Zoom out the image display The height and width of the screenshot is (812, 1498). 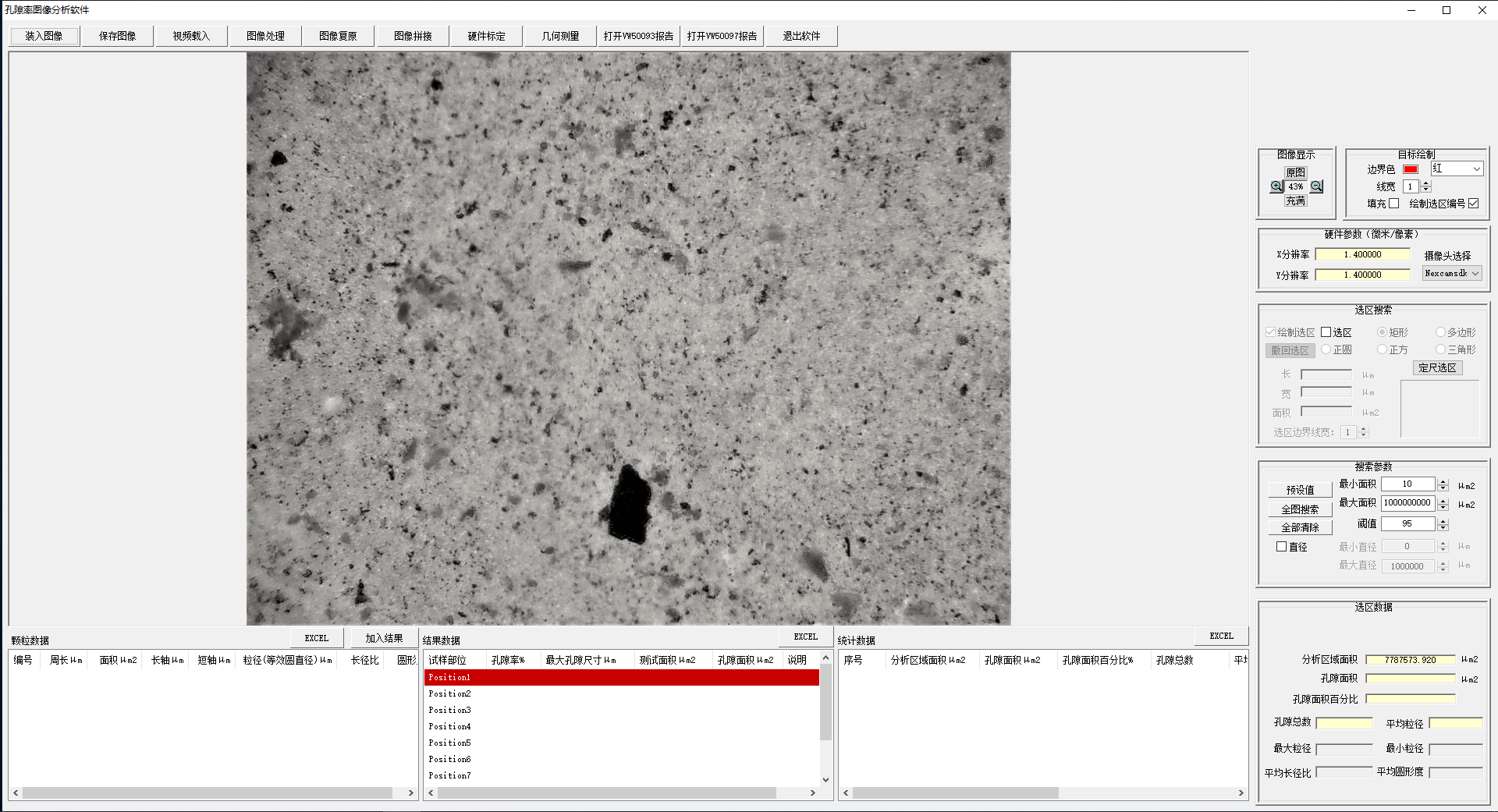[1316, 186]
